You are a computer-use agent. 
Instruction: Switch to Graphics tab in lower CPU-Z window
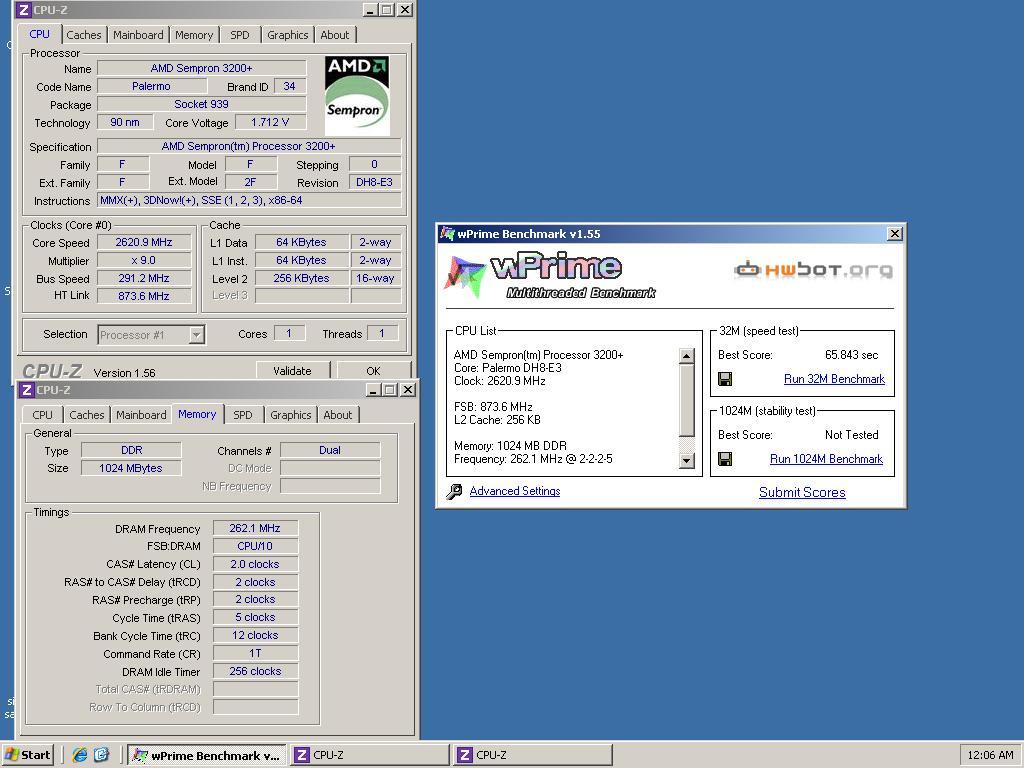pyautogui.click(x=291, y=415)
